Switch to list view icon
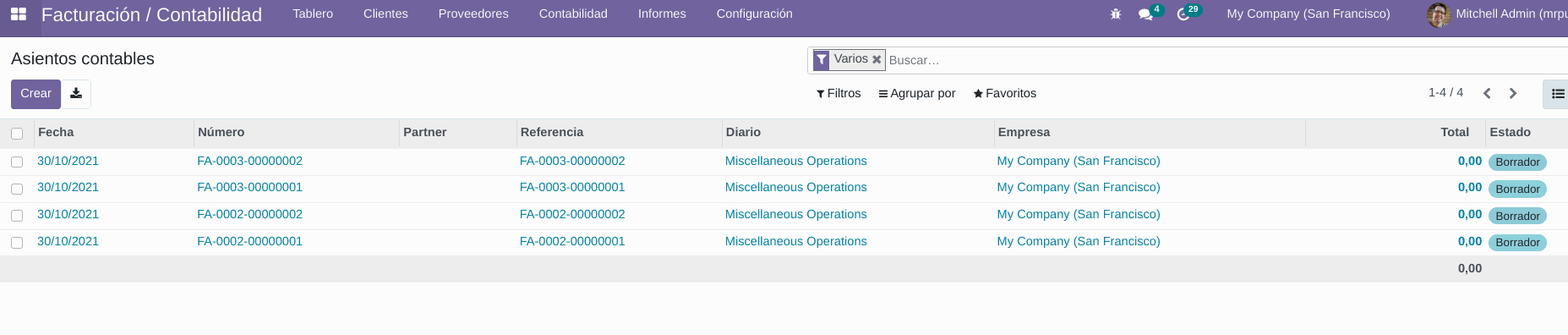The width and height of the screenshot is (1568, 335). tap(1558, 94)
